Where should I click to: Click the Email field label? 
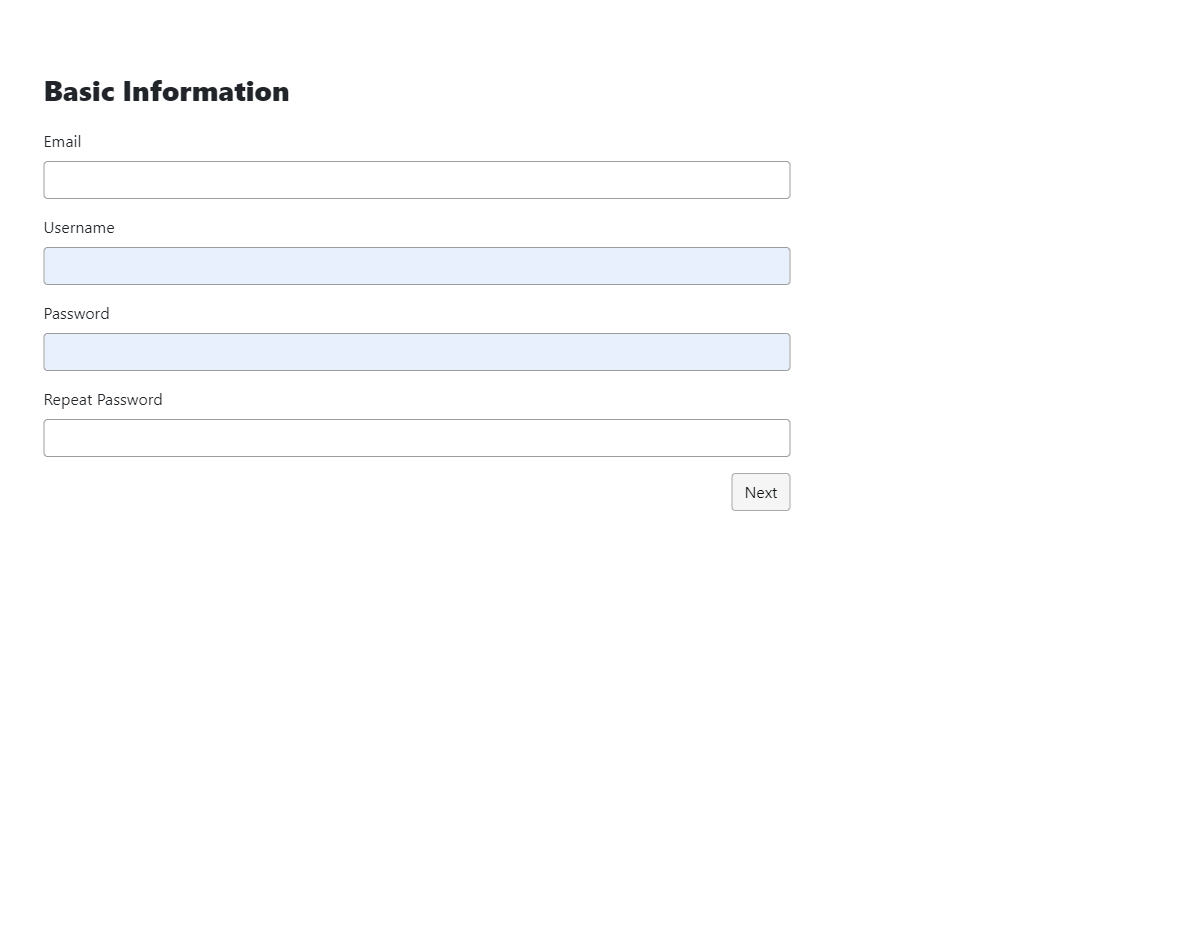click(x=62, y=142)
